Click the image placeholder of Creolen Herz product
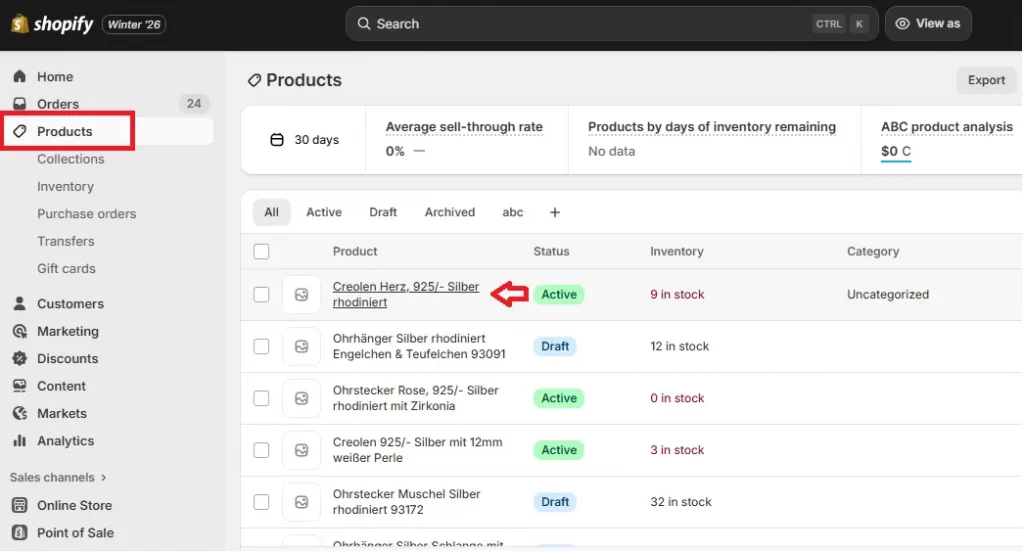Image resolution: width=1024 pixels, height=552 pixels. [301, 295]
